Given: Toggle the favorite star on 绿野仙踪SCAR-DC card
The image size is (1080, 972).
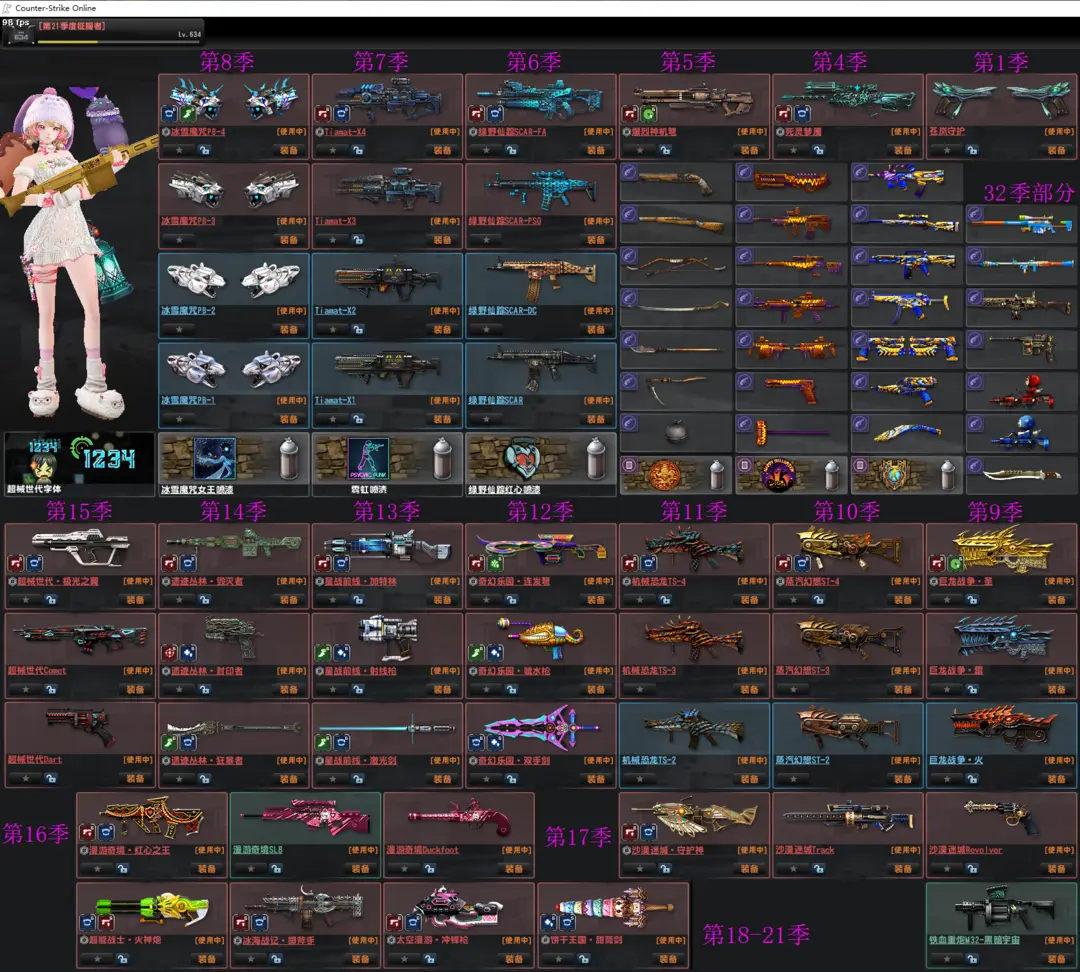Looking at the screenshot, I should (487, 329).
